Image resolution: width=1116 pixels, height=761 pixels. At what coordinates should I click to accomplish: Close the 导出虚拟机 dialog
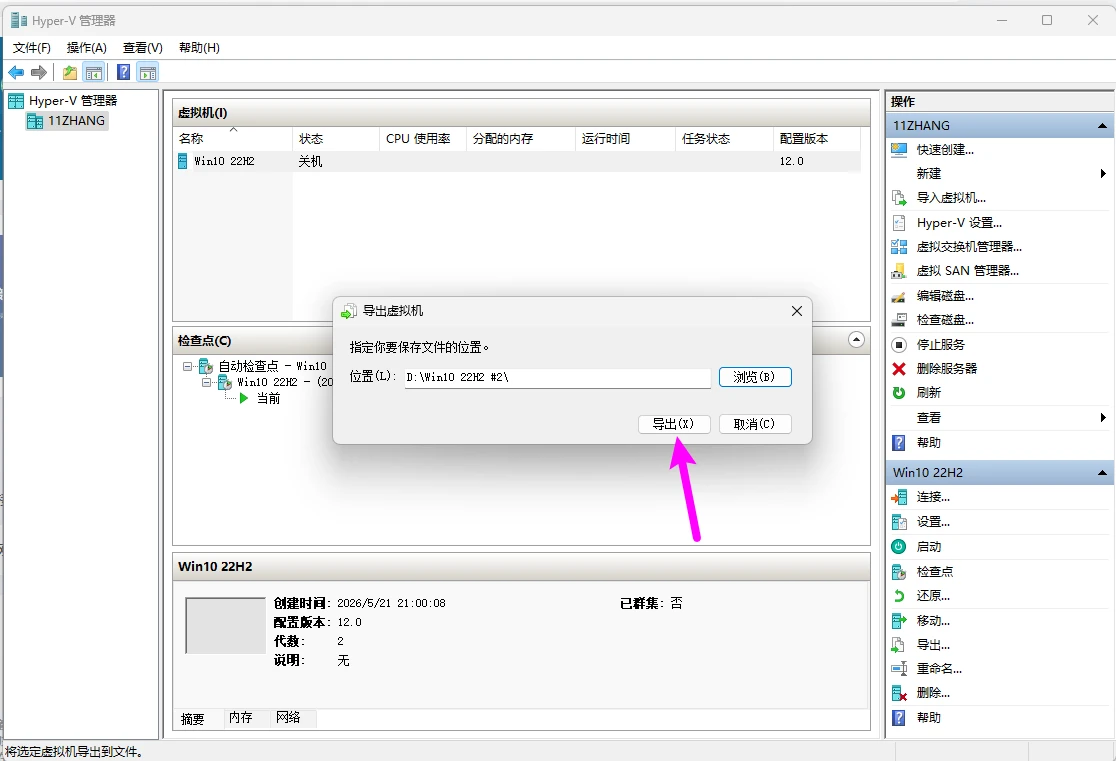(x=796, y=311)
